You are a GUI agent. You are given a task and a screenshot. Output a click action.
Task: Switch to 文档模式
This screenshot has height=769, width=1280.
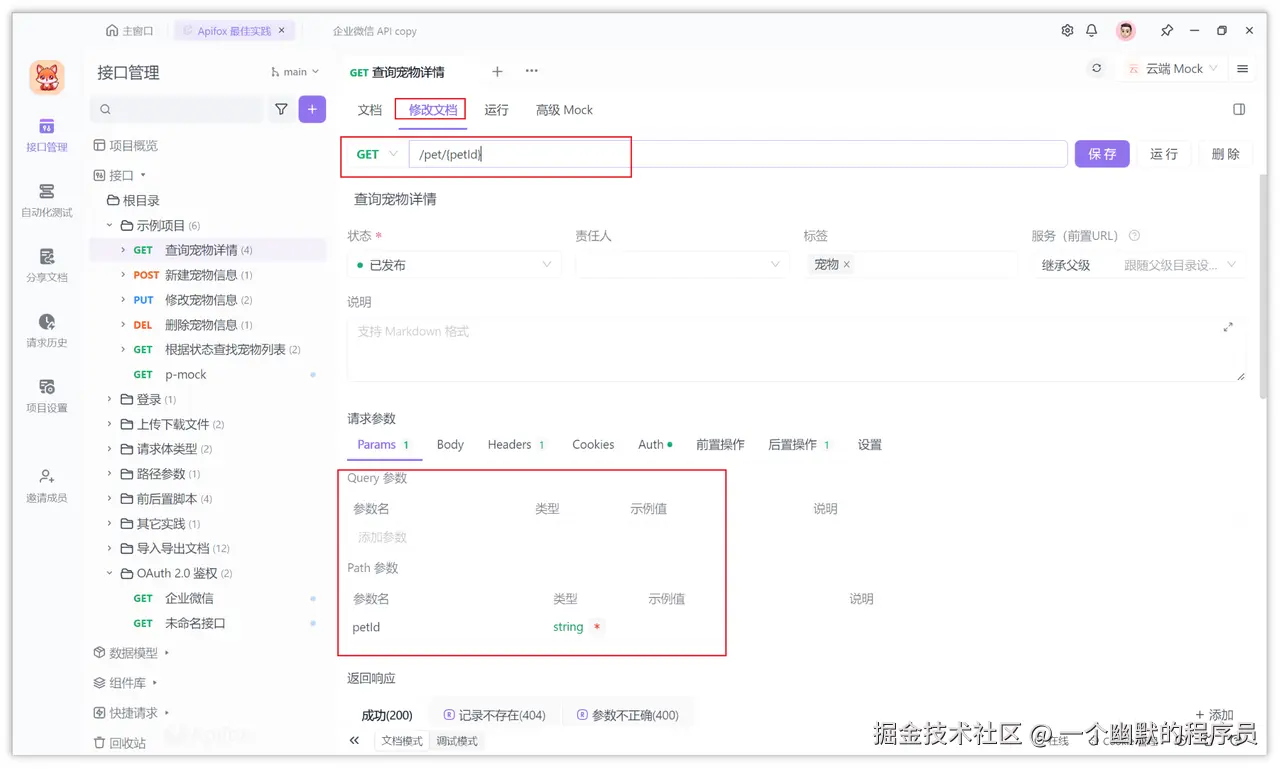pos(402,741)
